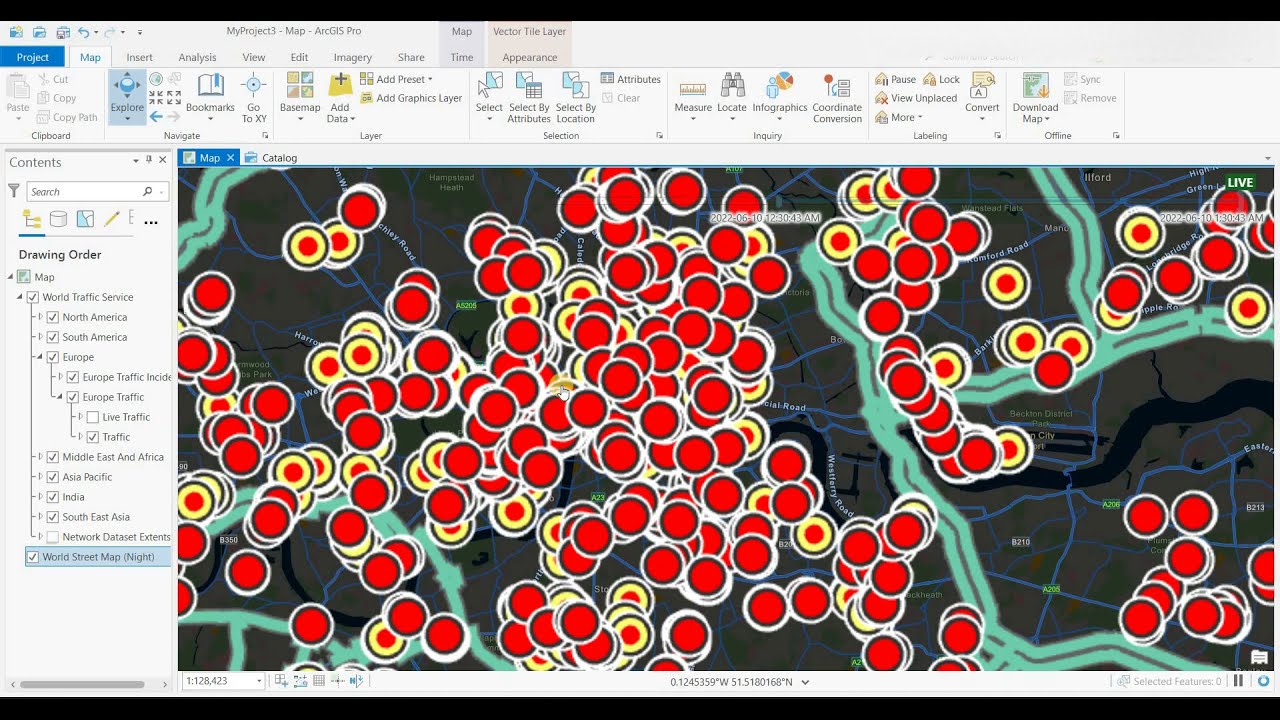Lock labels
Image resolution: width=1280 pixels, height=720 pixels.
941,79
